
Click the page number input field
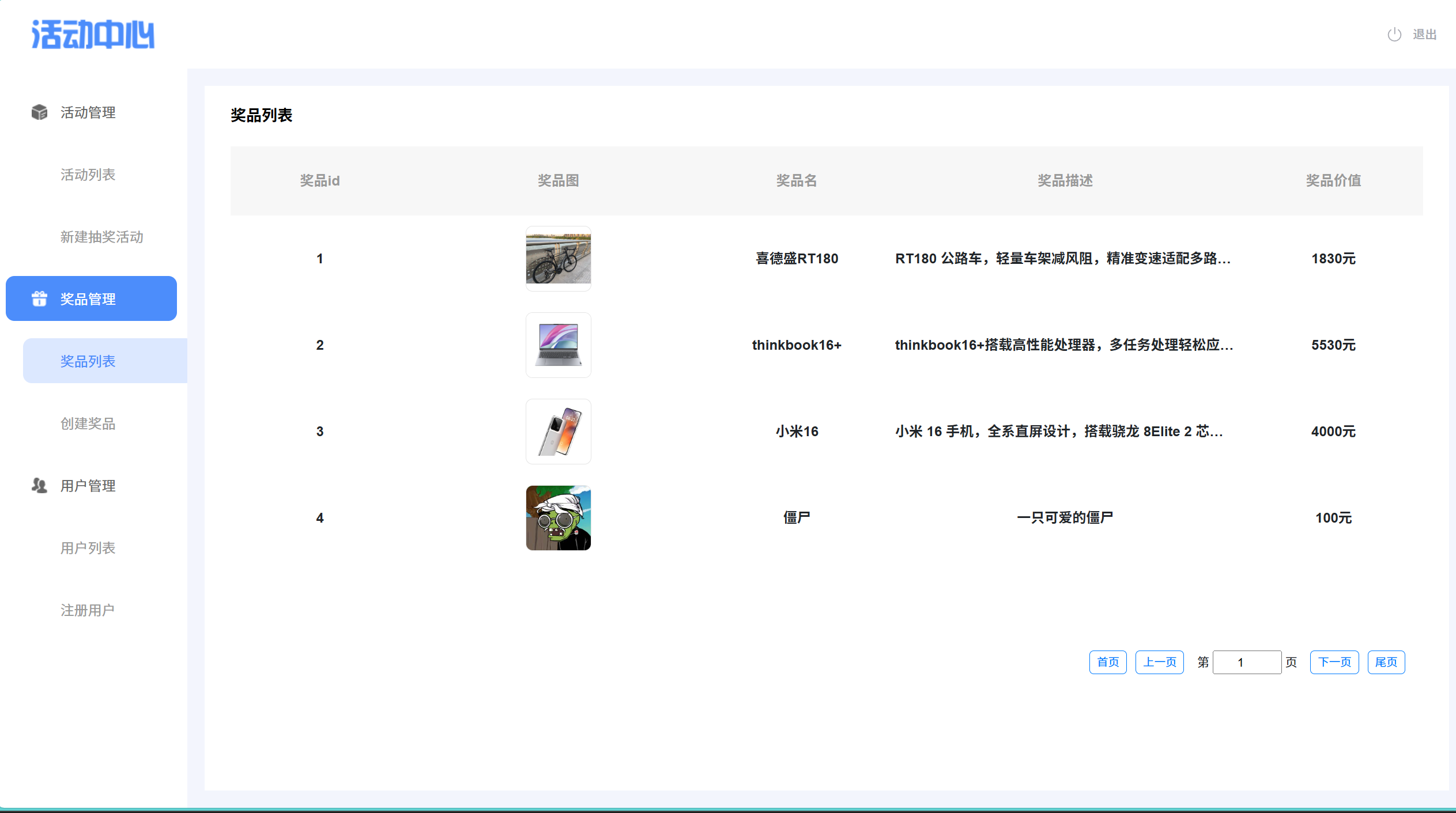pos(1246,662)
